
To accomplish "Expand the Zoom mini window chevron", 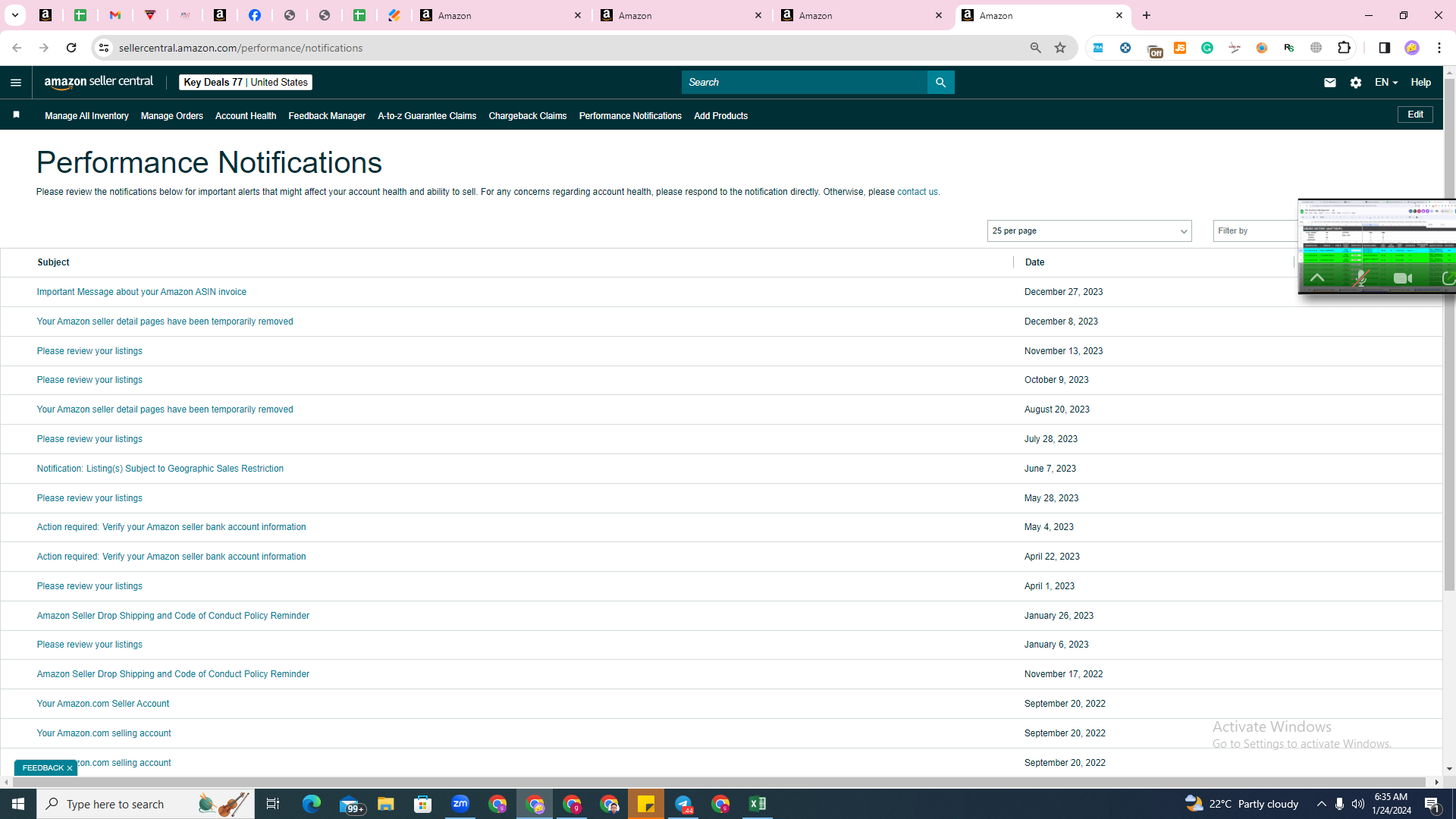I will click(1317, 278).
